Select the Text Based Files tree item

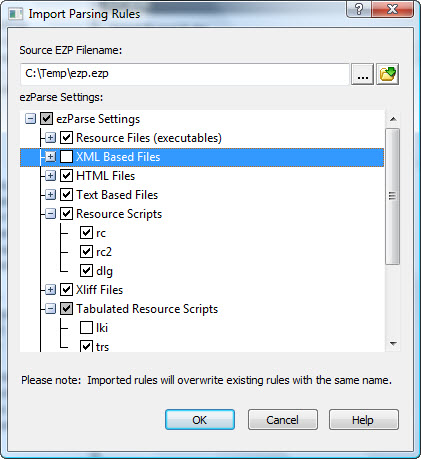coord(117,195)
